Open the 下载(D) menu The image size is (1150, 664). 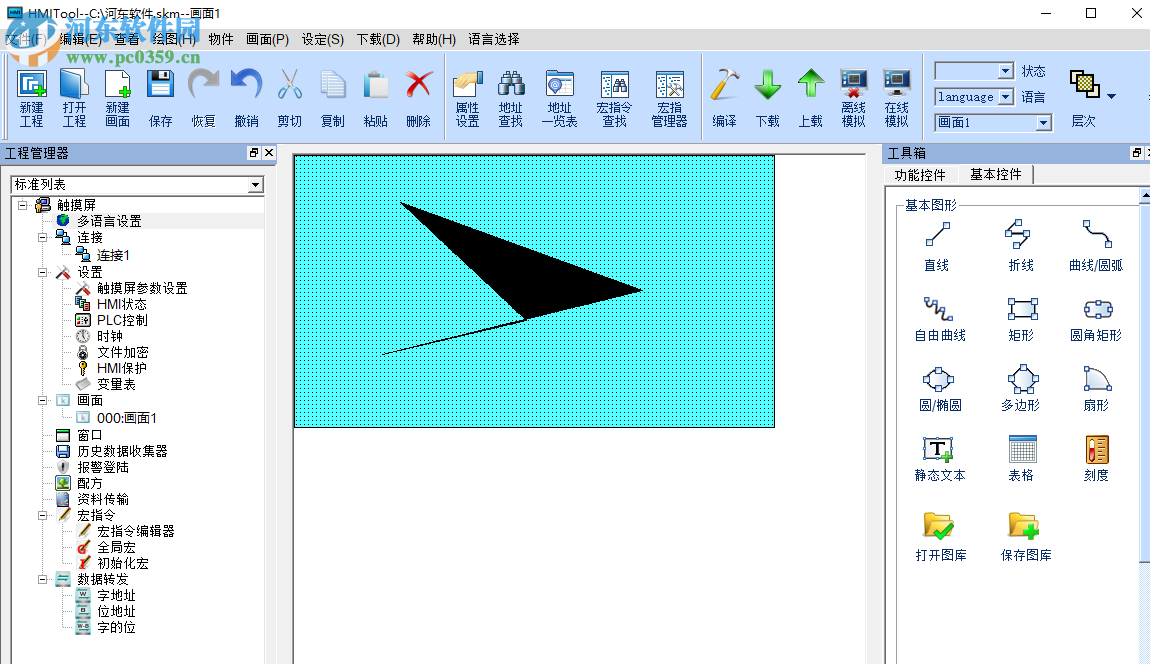pos(378,40)
